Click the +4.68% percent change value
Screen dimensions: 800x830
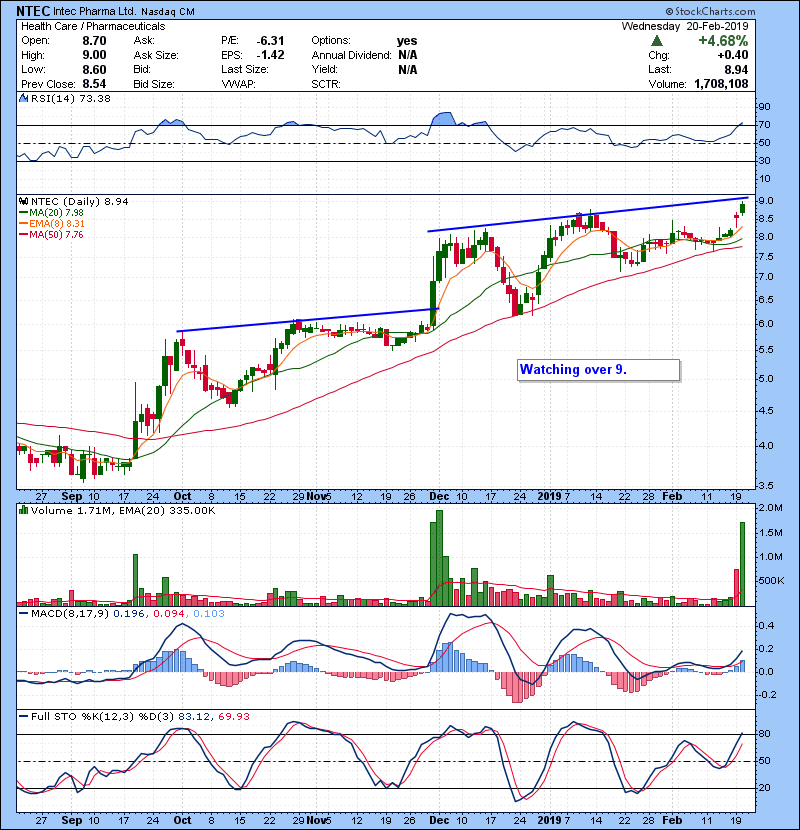click(723, 41)
